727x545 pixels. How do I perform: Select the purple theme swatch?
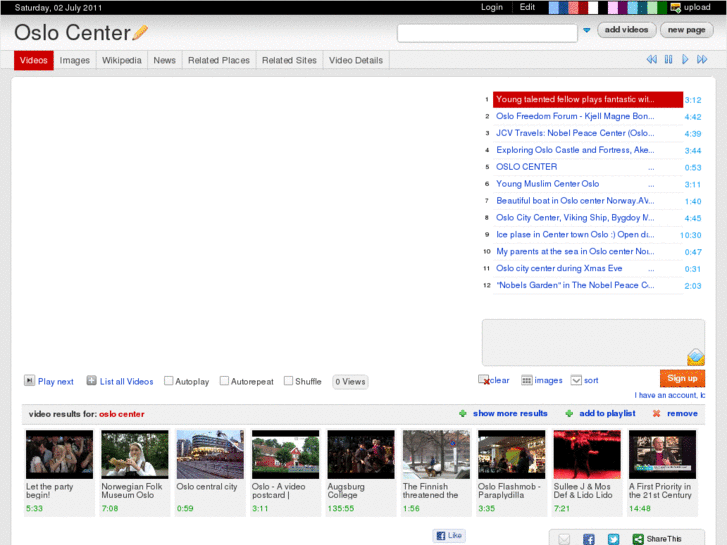click(623, 7)
